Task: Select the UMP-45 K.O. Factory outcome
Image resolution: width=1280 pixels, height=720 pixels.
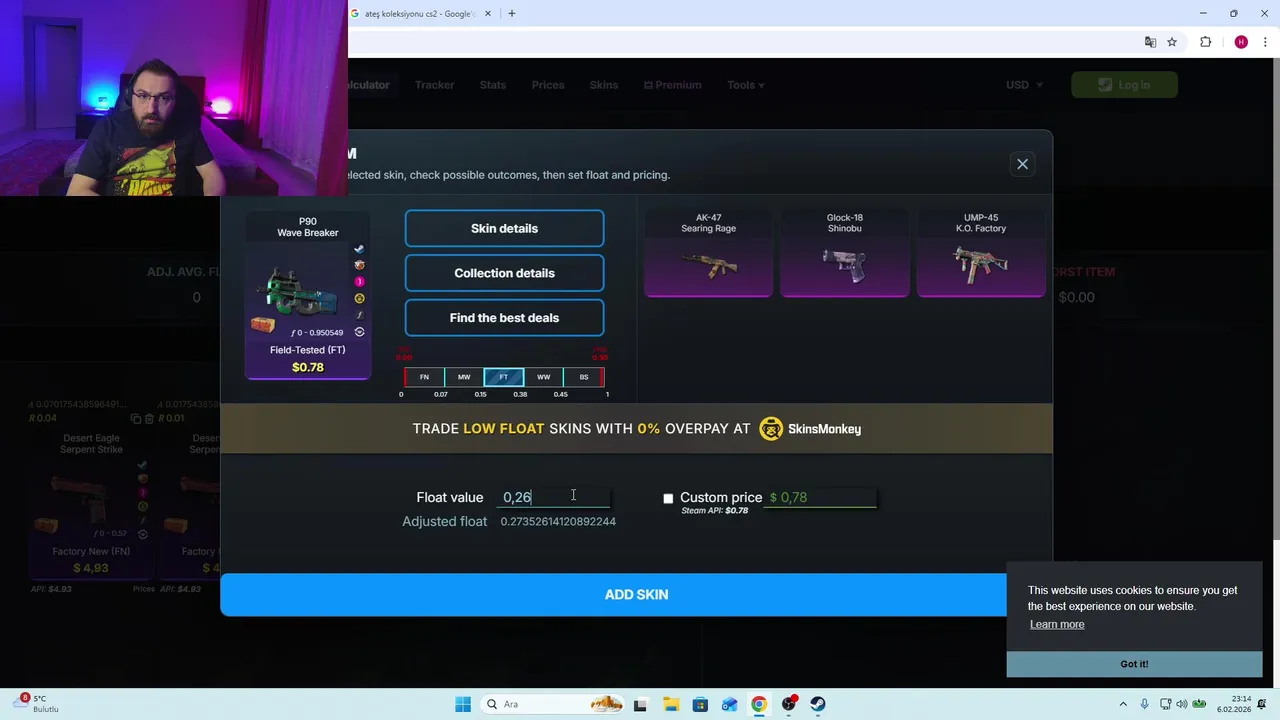Action: click(981, 253)
